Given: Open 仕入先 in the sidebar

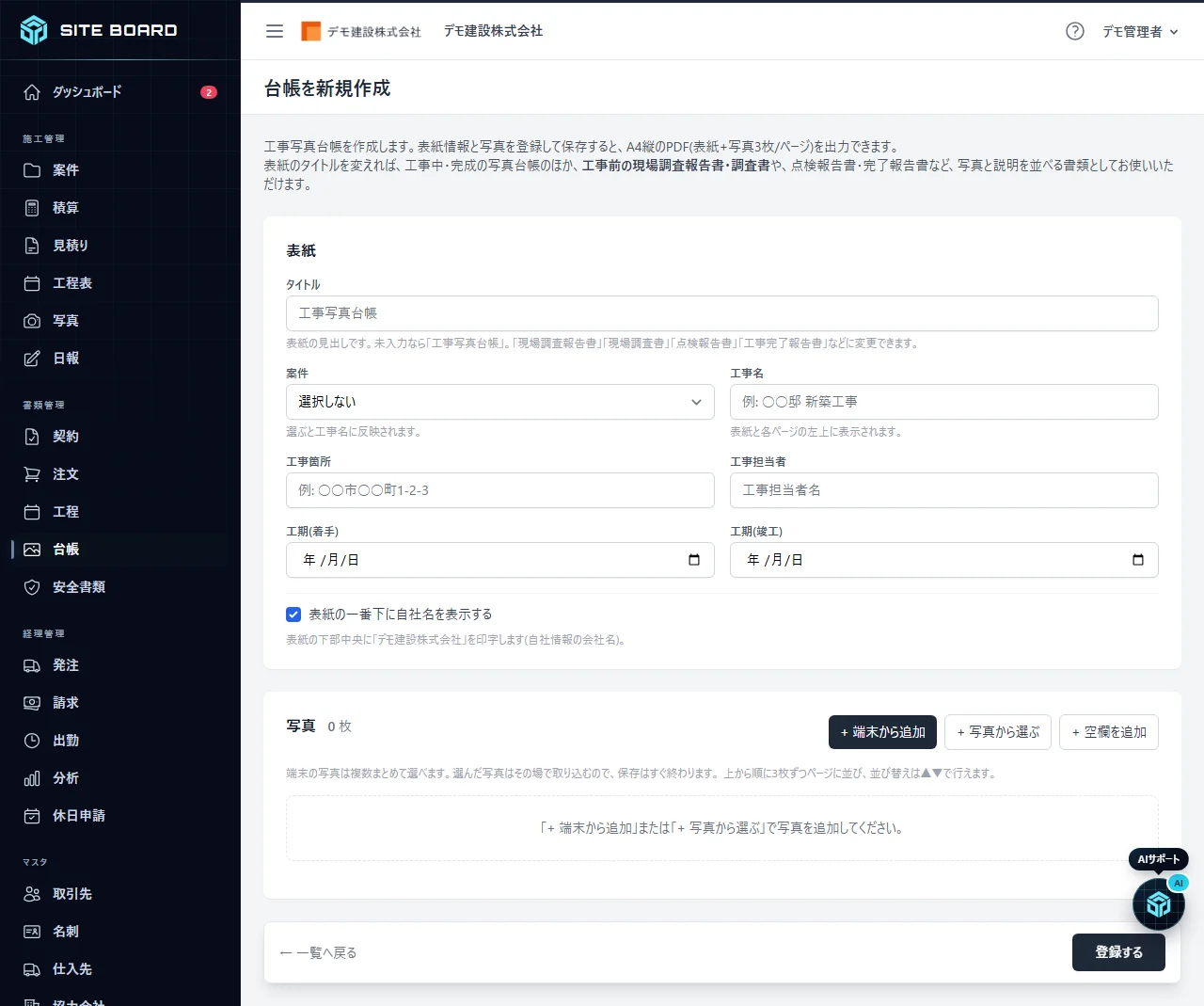Looking at the screenshot, I should click(x=120, y=969).
